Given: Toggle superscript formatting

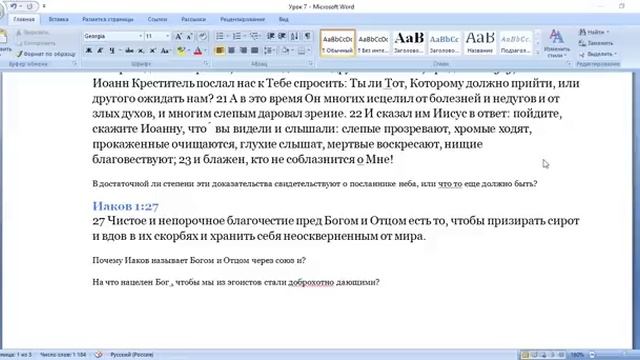Looking at the screenshot, I should point(152,51).
